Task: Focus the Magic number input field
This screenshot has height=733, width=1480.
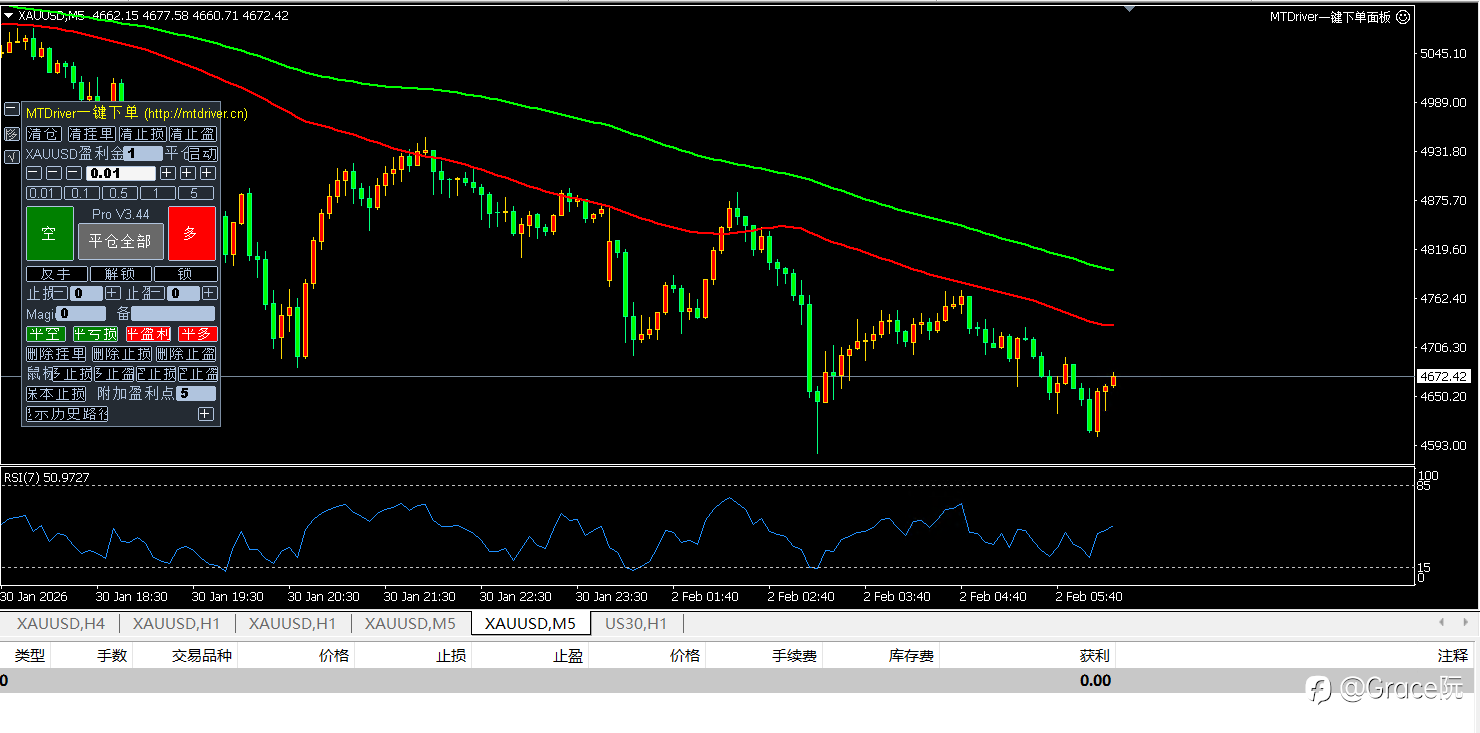Action: coord(81,313)
